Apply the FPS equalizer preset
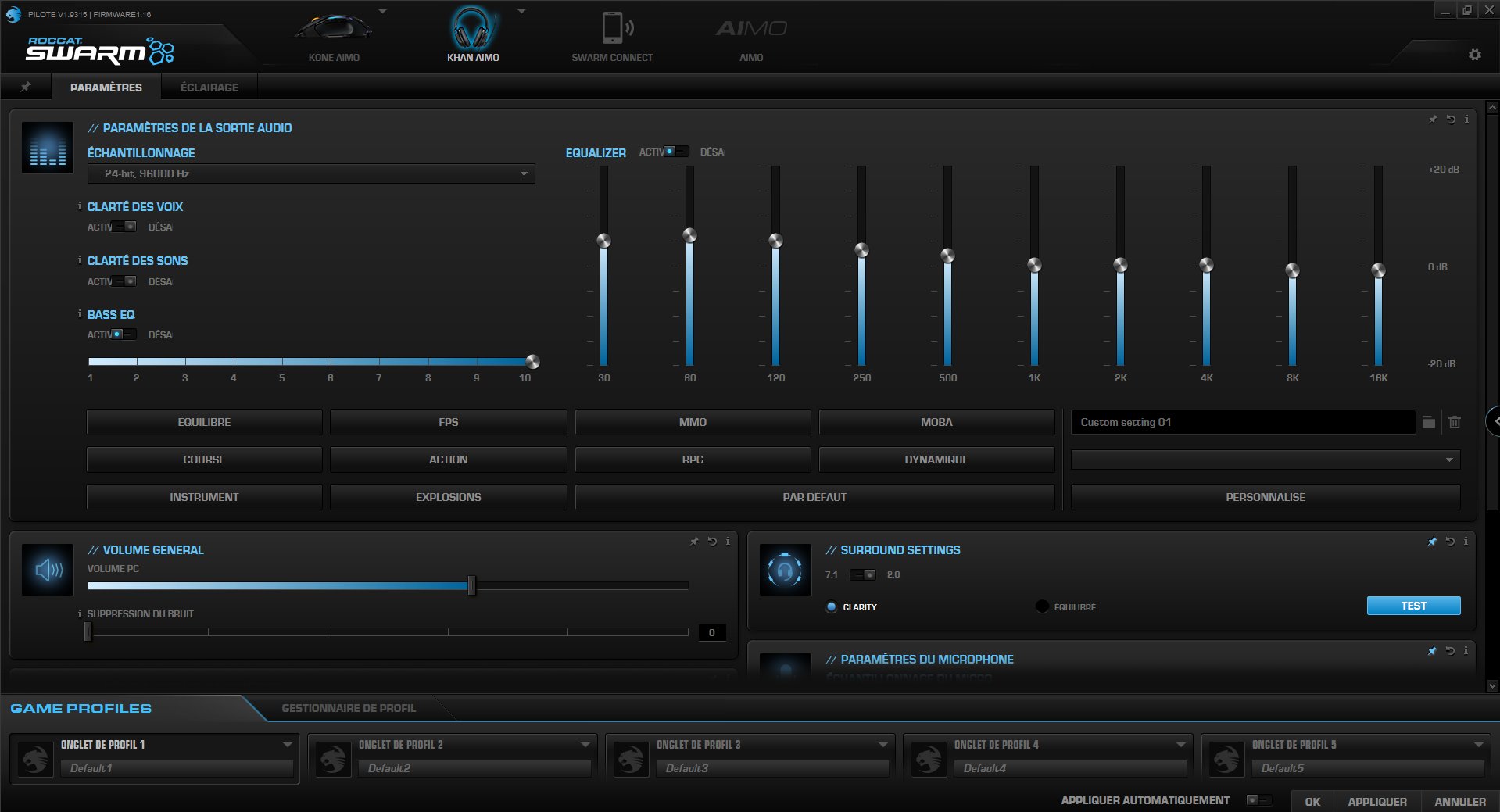 (x=448, y=422)
